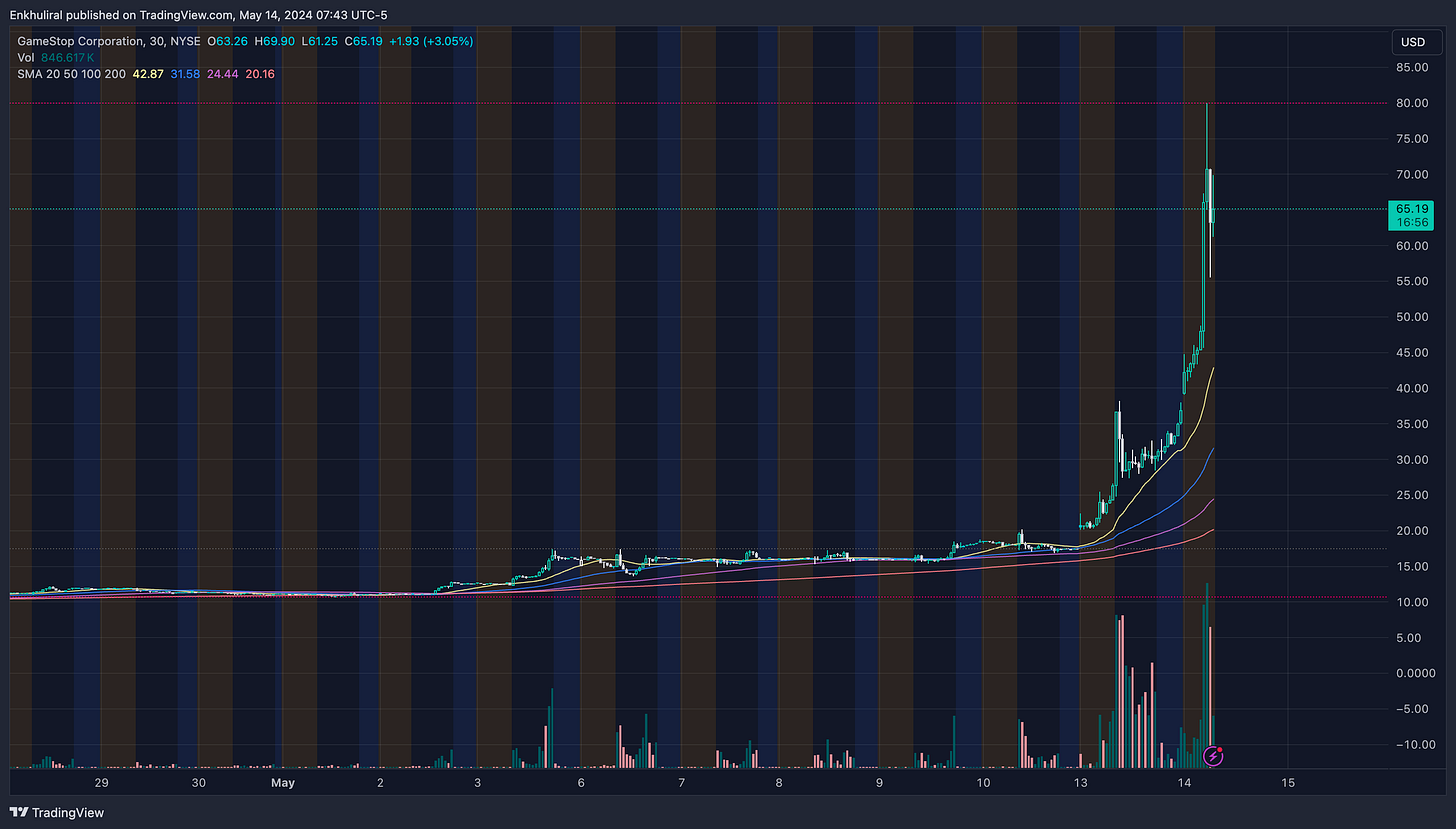1456x829 pixels.
Task: Click the current price tag 65.19 on axis
Action: click(1411, 209)
